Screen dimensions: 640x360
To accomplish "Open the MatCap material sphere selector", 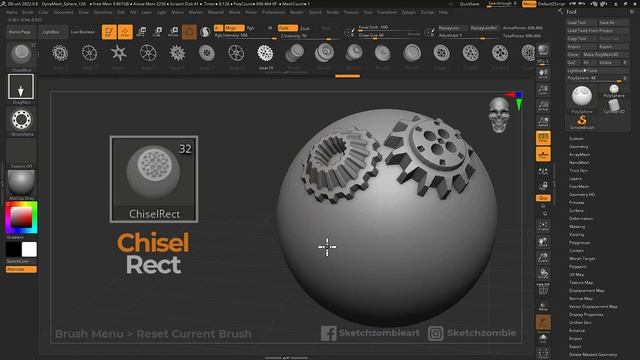I will pyautogui.click(x=21, y=183).
